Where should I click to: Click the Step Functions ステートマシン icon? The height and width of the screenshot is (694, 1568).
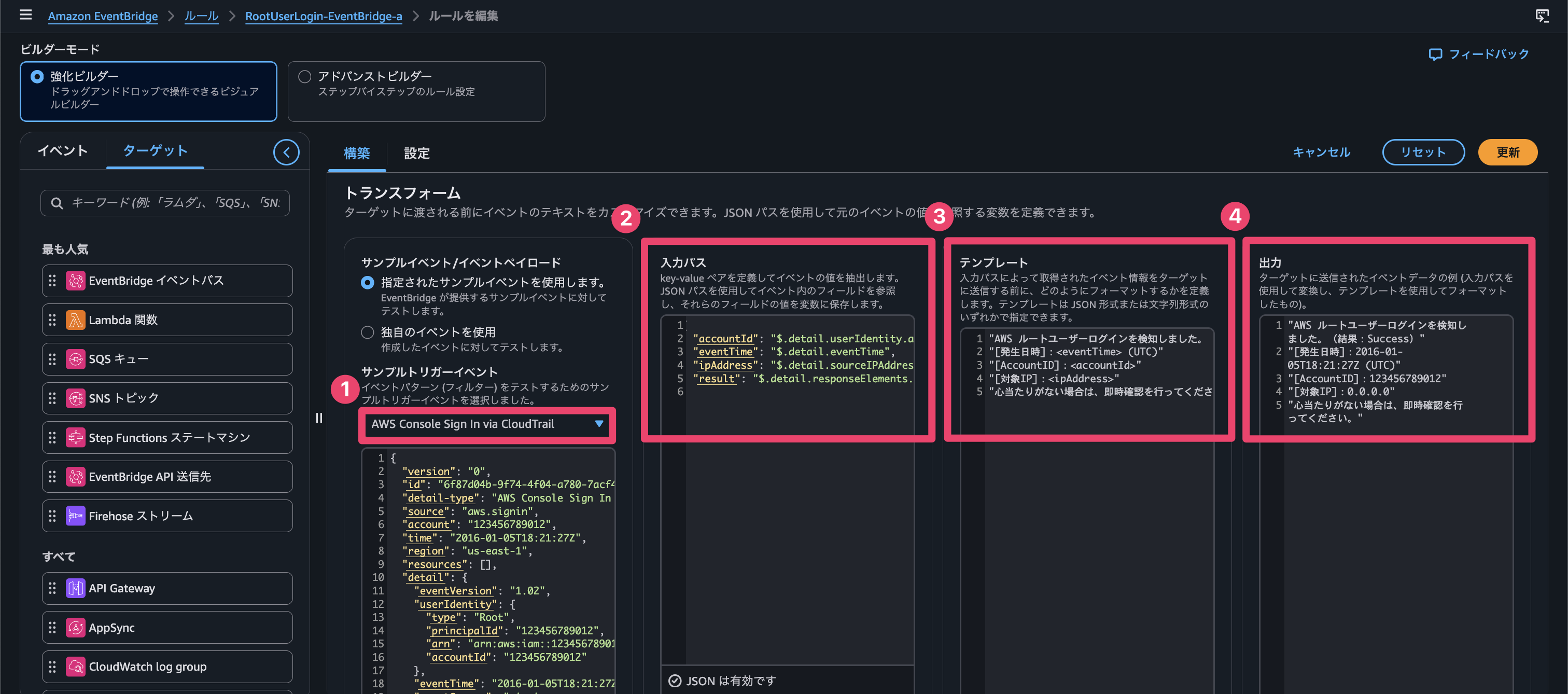(76, 438)
